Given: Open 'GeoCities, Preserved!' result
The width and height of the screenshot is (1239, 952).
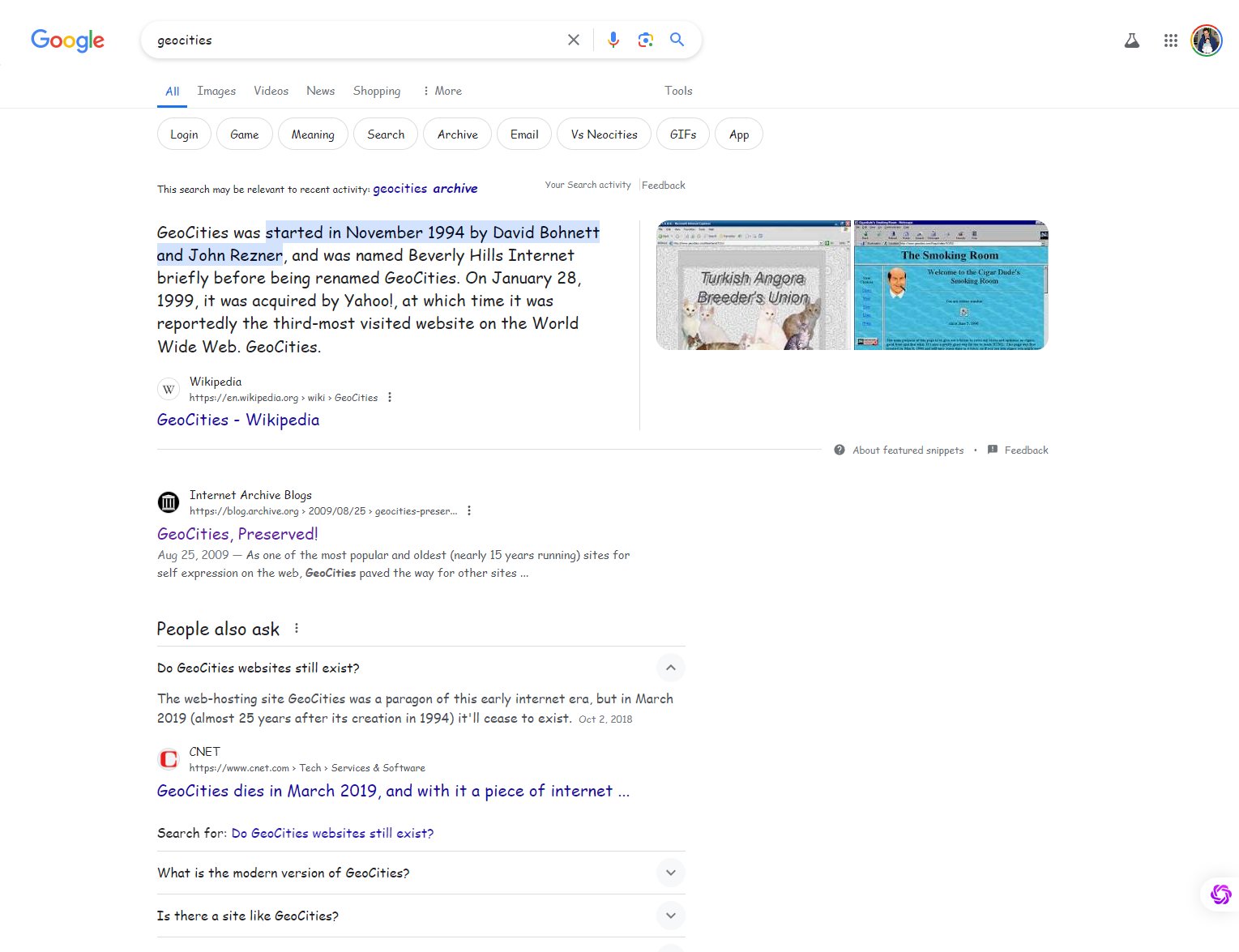Looking at the screenshot, I should [237, 534].
